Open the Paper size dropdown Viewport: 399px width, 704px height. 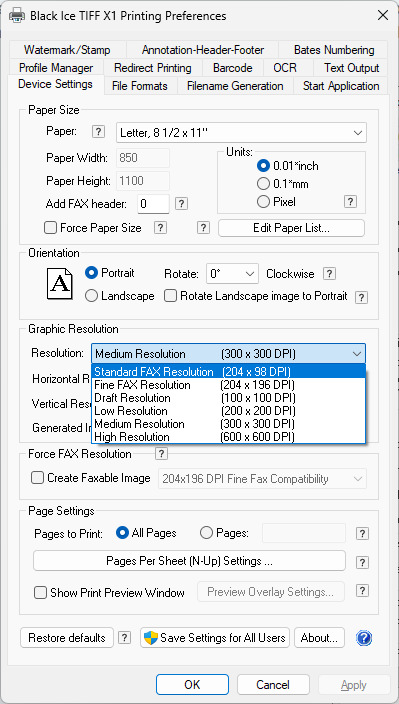(x=241, y=133)
